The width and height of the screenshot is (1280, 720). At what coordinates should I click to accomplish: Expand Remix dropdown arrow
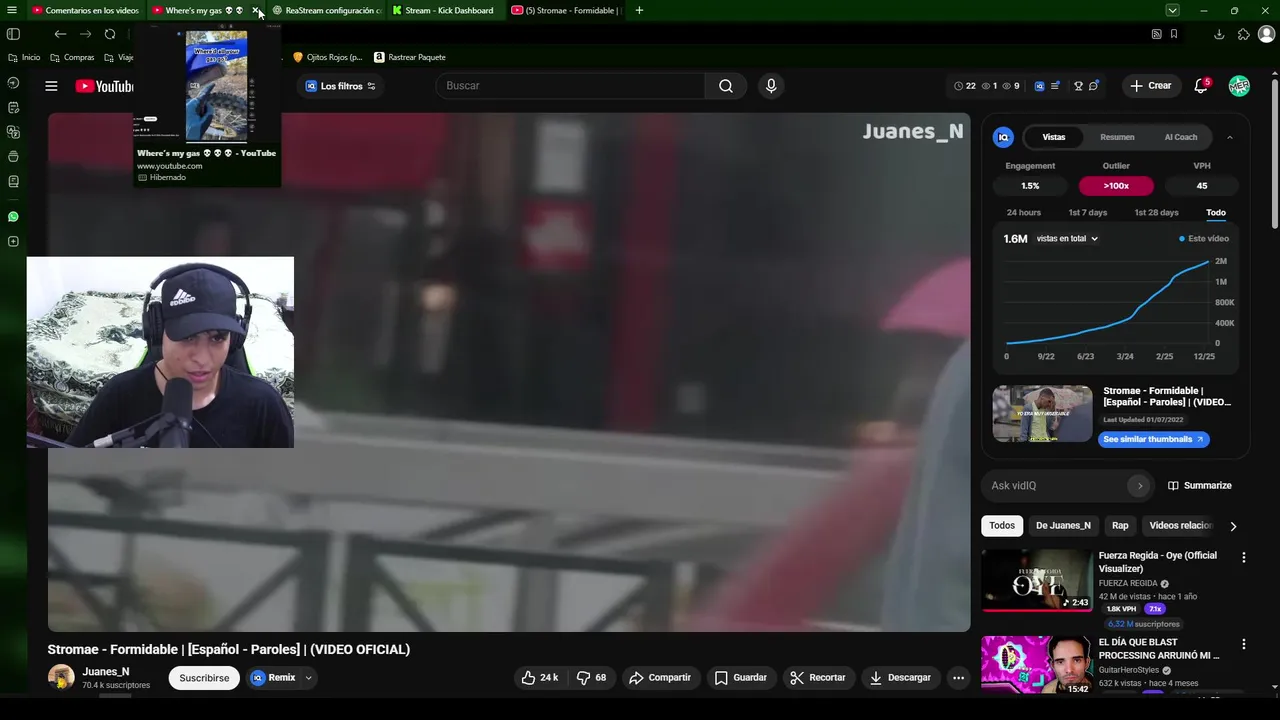click(x=309, y=678)
